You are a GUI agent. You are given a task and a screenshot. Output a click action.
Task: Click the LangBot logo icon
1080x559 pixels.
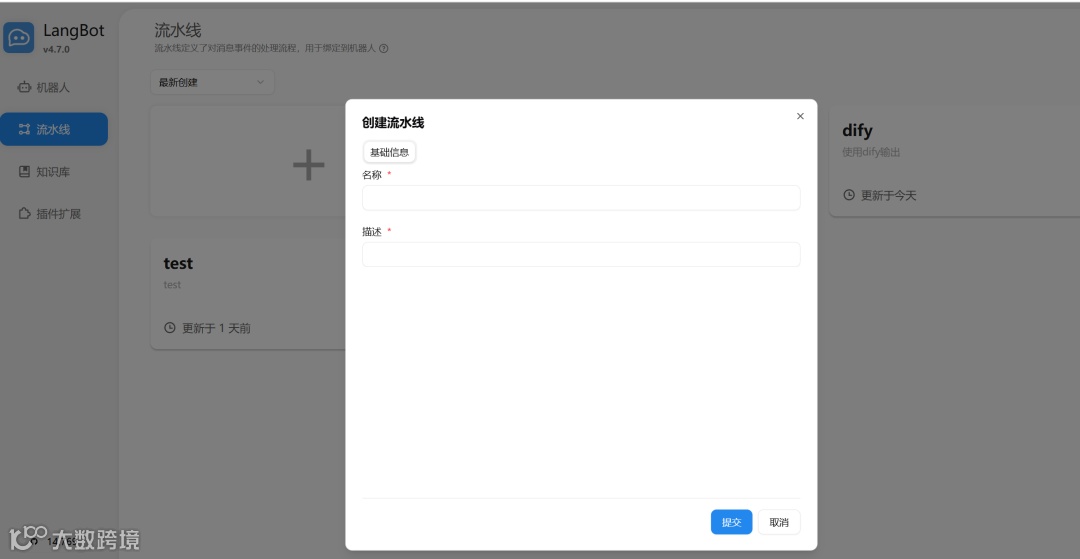(x=19, y=37)
